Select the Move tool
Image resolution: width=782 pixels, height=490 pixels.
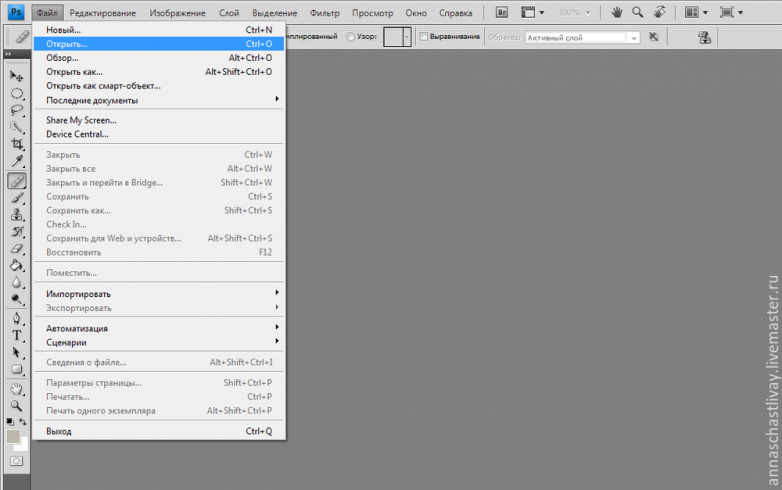click(16, 76)
